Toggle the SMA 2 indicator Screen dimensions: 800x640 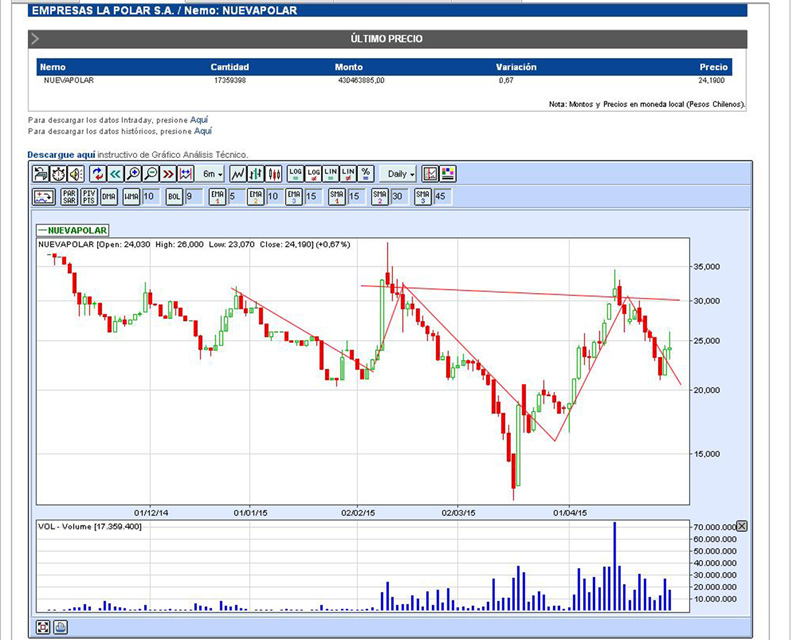pyautogui.click(x=380, y=196)
